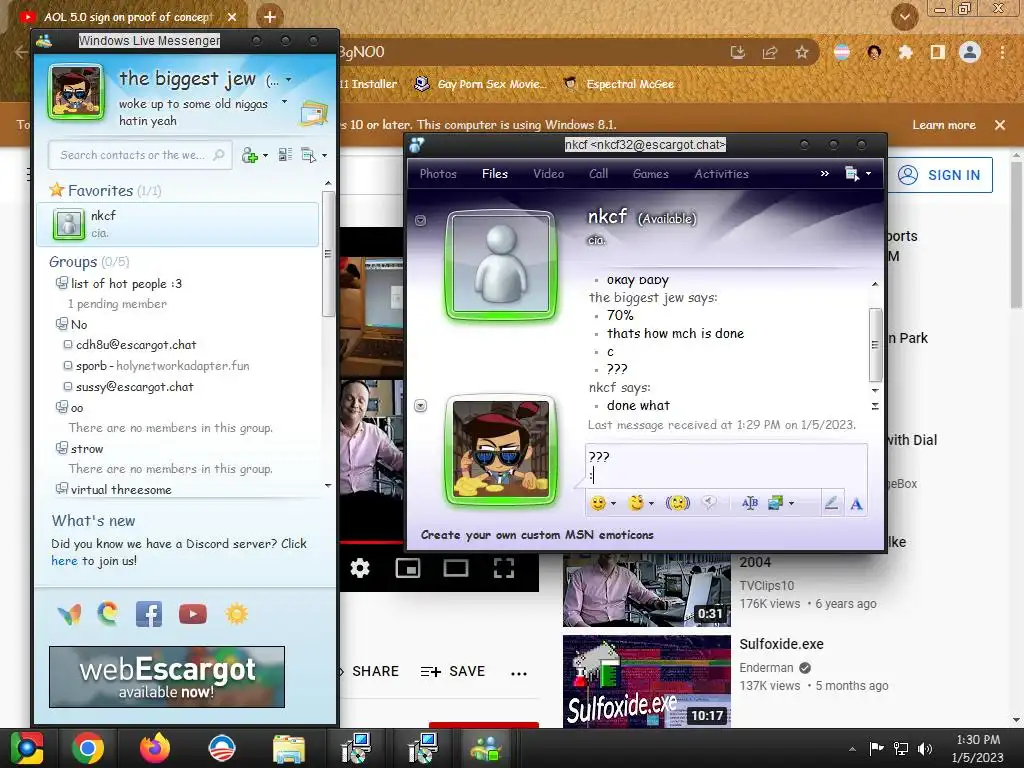
Task: Launch Firefox from the taskbar
Action: (155, 748)
